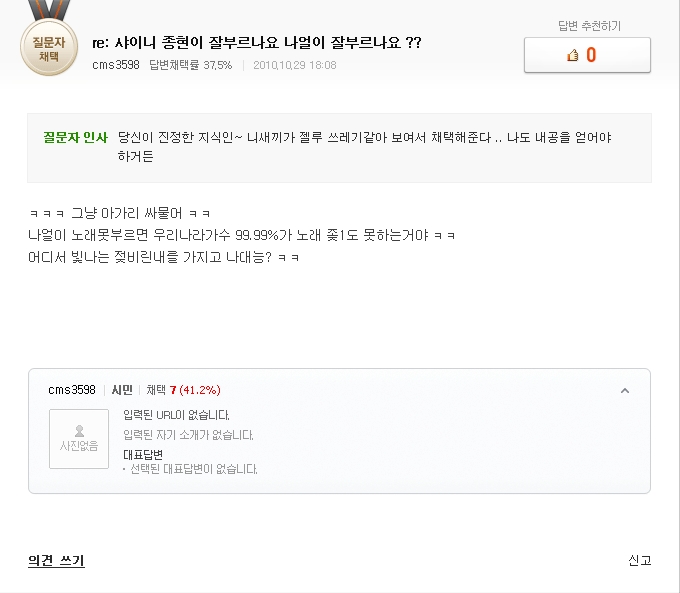The width and height of the screenshot is (680, 593).
Task: Click the person silhouette icon in photo box
Action: 79,431
